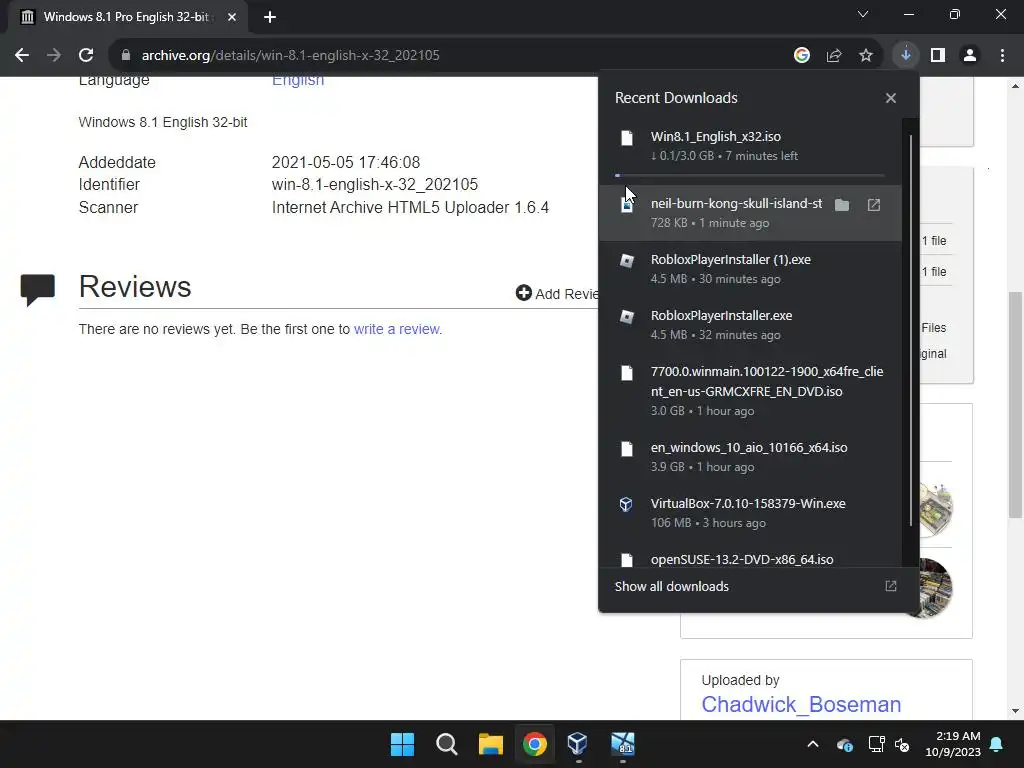Open the 7700.0.winmain DVD iso entry

750,391
